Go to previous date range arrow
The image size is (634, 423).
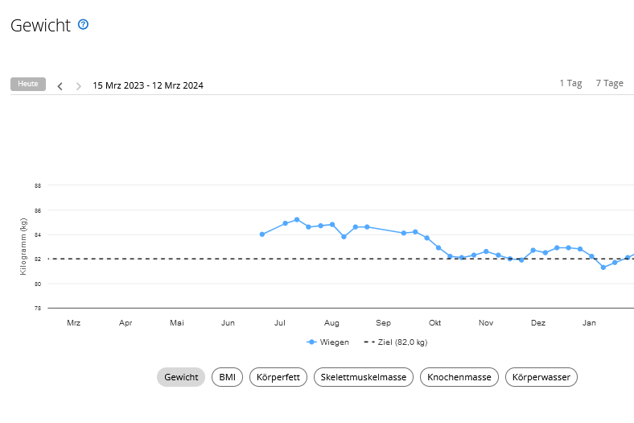[x=60, y=86]
